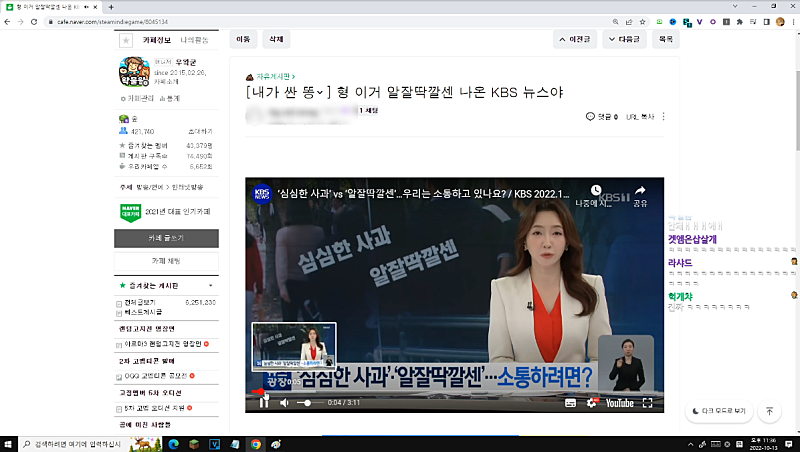Click the browser Forward arrow

pos(20,22)
